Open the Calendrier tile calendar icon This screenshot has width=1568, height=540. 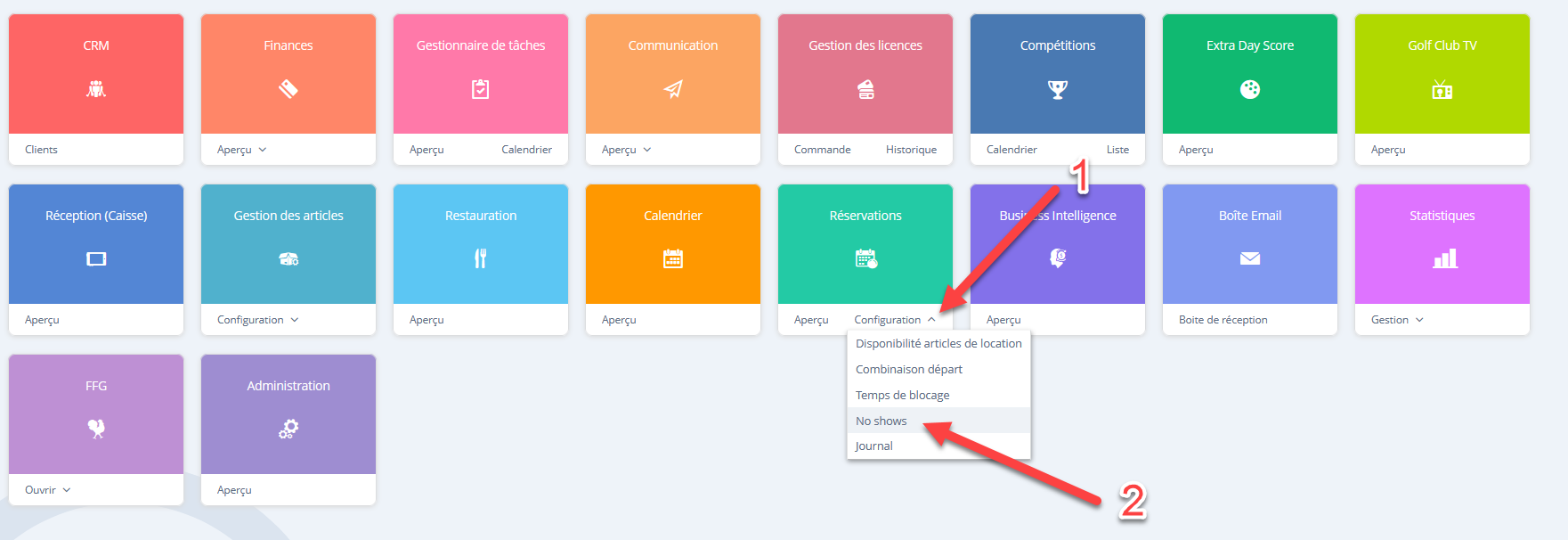(x=673, y=259)
